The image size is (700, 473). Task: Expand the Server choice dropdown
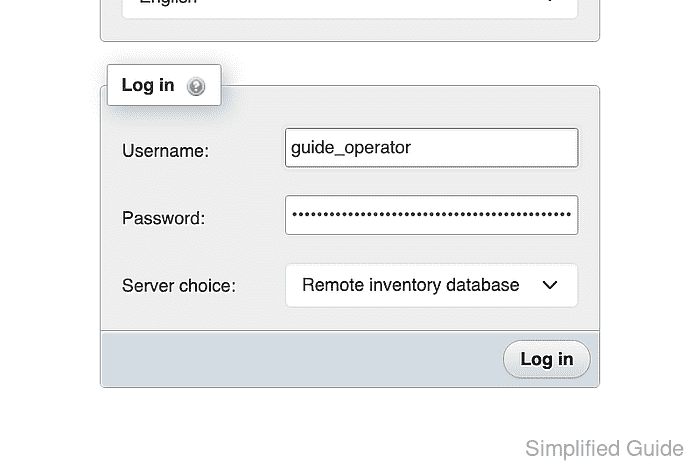(431, 286)
